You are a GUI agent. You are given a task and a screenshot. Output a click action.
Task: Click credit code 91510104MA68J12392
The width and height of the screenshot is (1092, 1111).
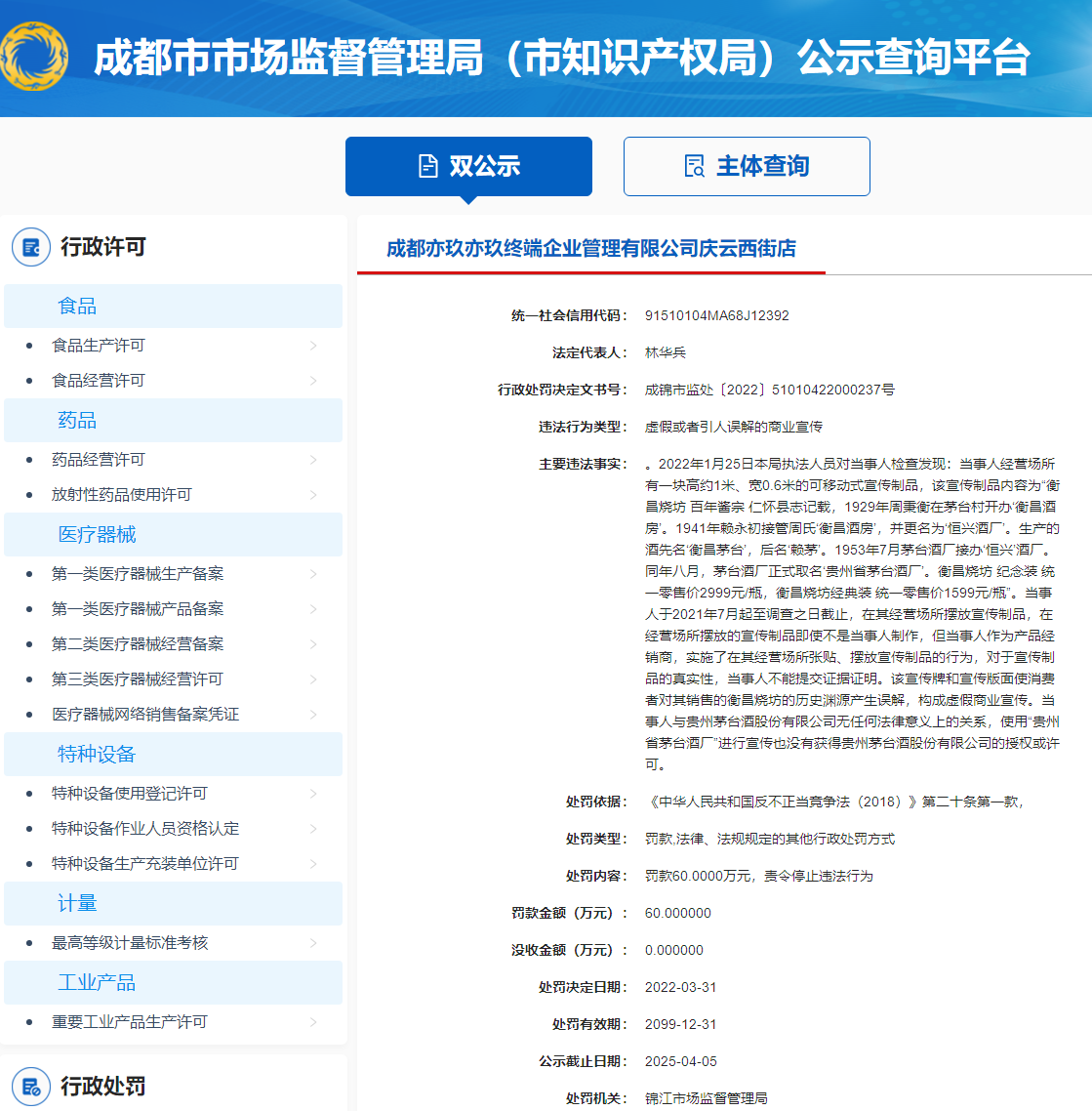click(x=716, y=315)
